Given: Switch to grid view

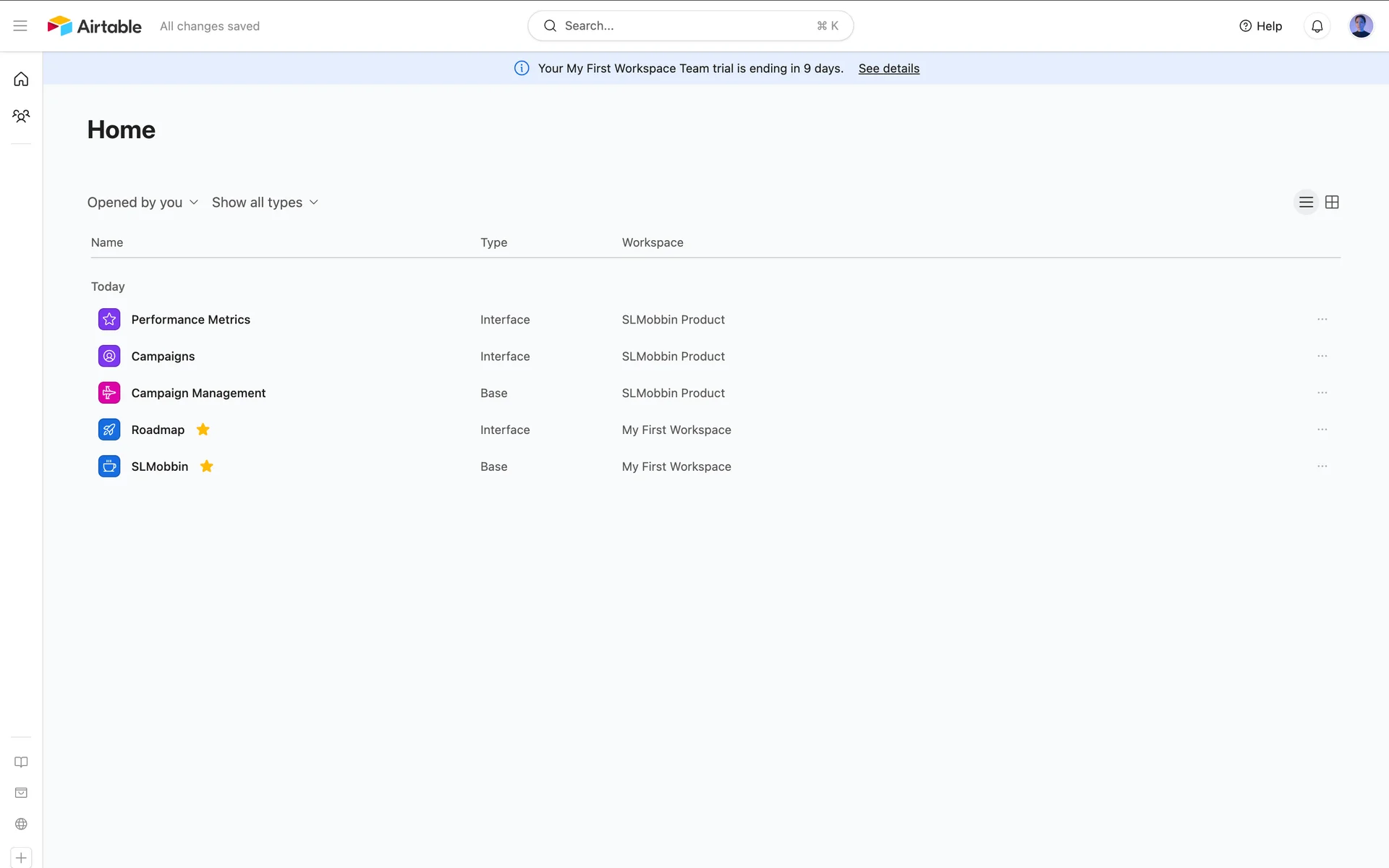Looking at the screenshot, I should [1332, 203].
